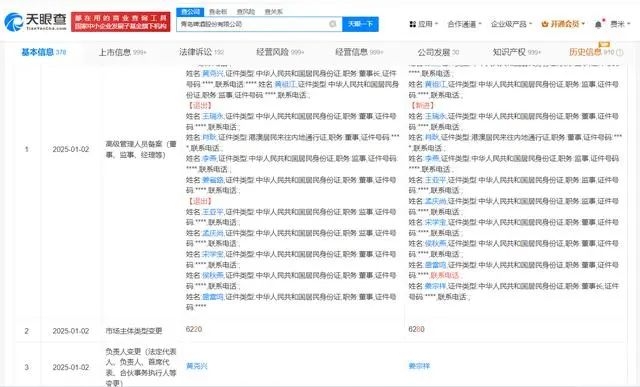Select the 查老板 search tab
The width and height of the screenshot is (640, 387).
coord(218,12)
